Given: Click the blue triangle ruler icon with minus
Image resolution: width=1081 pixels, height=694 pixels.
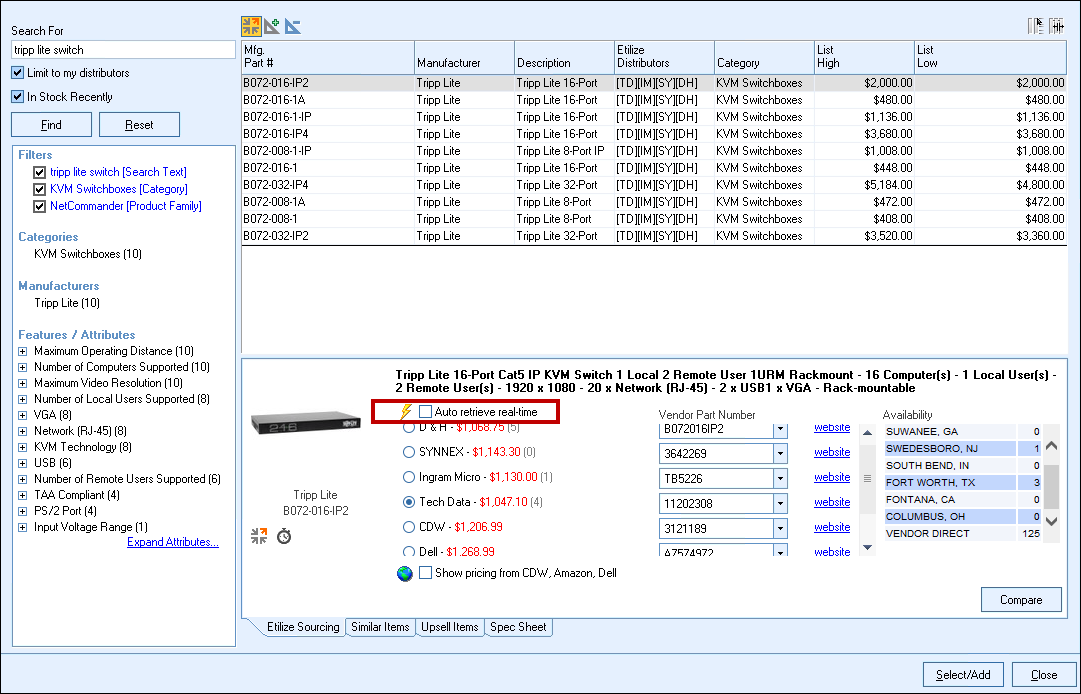Looking at the screenshot, I should click(293, 26).
